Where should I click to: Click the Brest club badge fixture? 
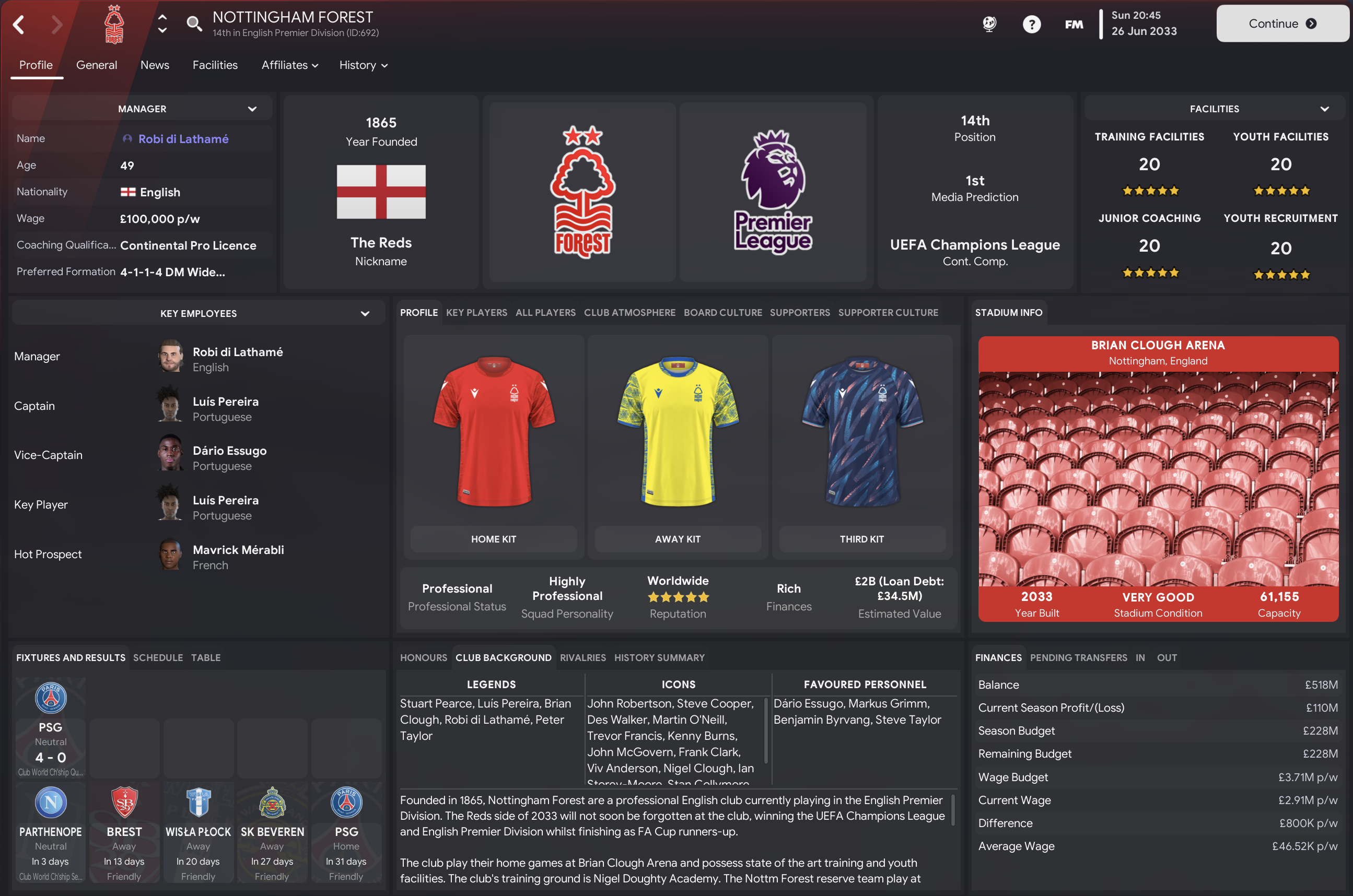(124, 801)
